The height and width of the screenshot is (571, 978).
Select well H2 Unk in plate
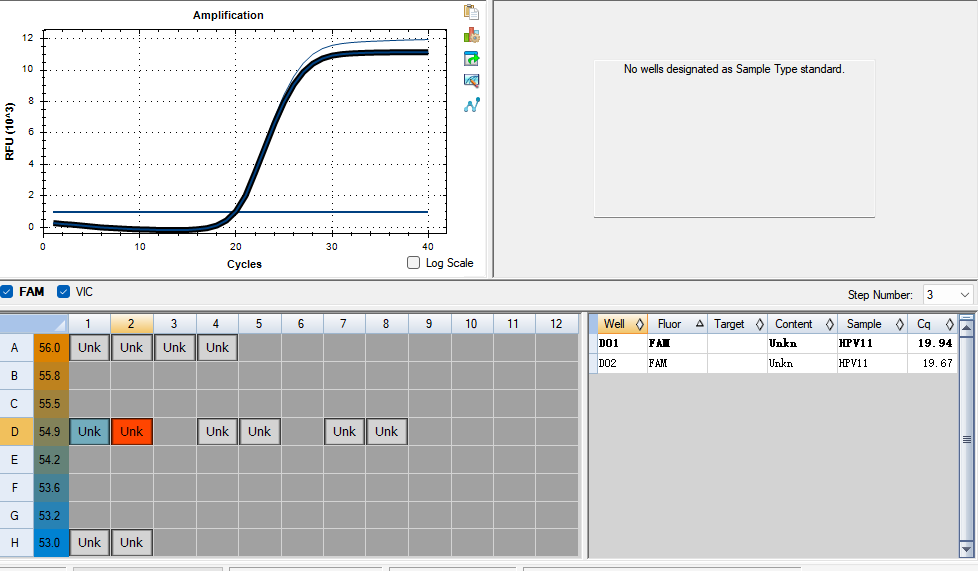click(132, 542)
